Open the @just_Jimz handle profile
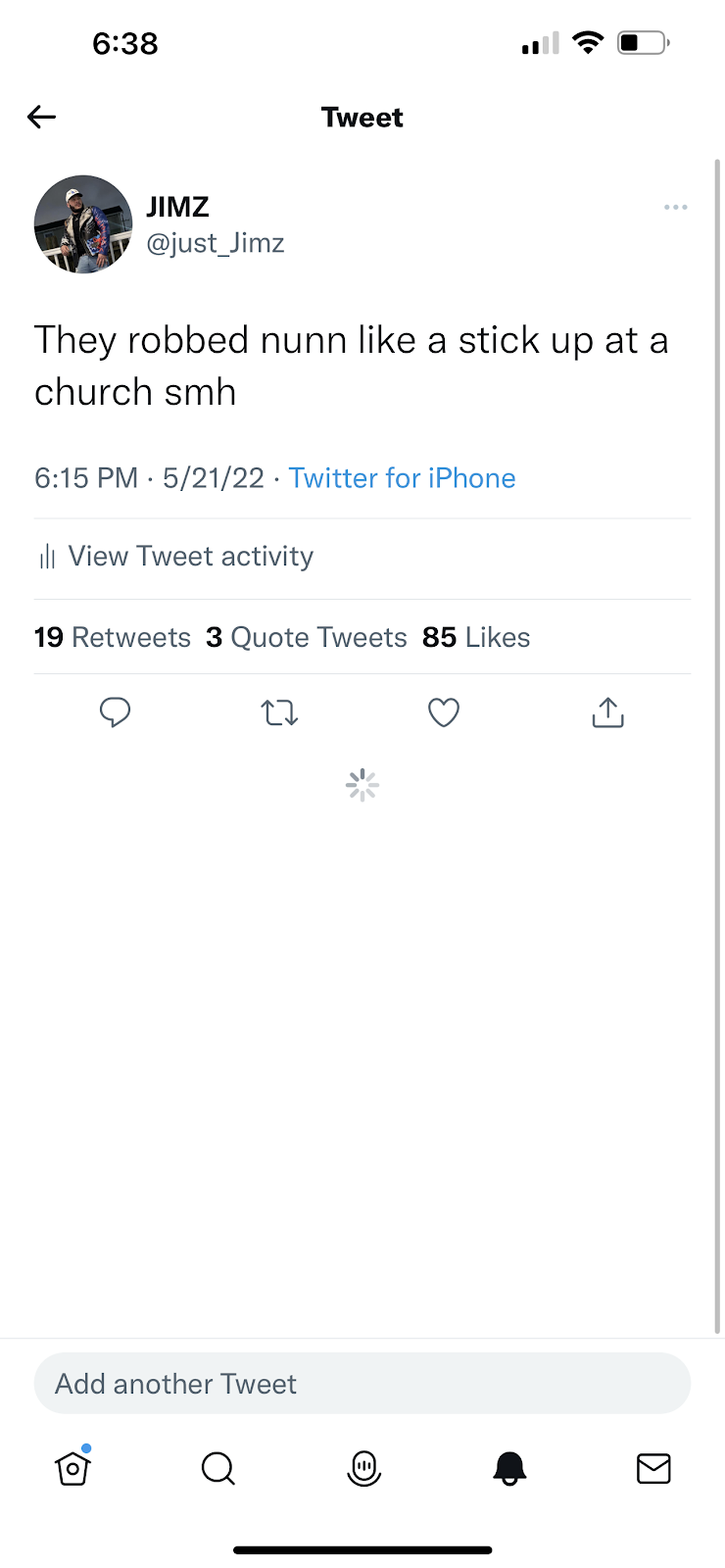Screen dimensions: 725x1568 (216, 243)
